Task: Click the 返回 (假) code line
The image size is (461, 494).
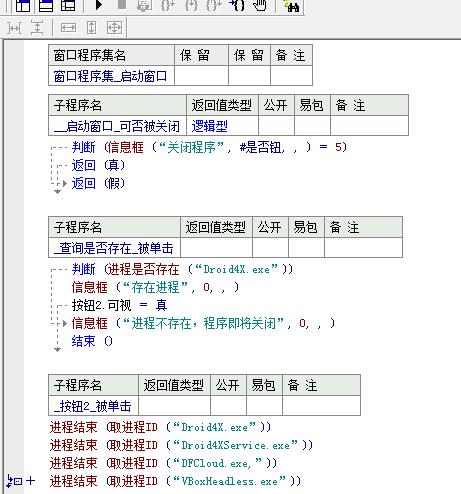Action: [98, 183]
